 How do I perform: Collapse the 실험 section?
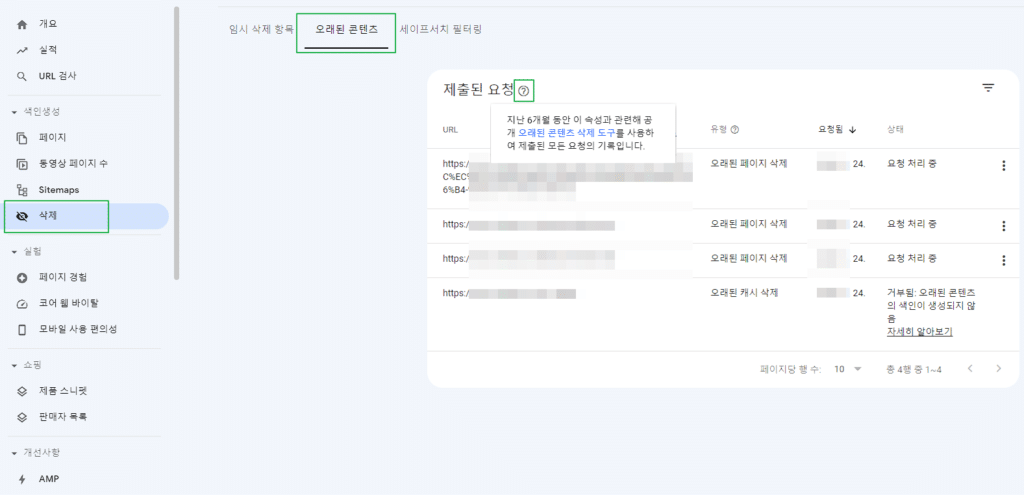[14, 251]
